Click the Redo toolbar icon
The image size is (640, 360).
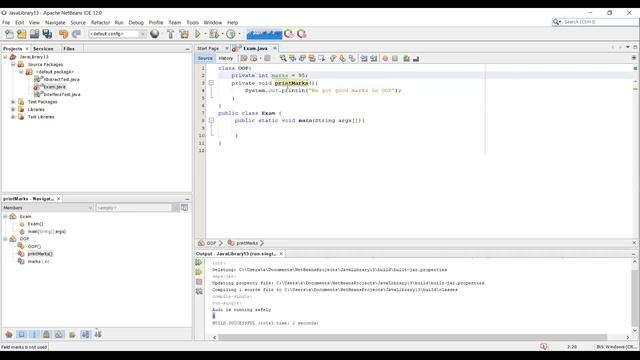(x=76, y=34)
